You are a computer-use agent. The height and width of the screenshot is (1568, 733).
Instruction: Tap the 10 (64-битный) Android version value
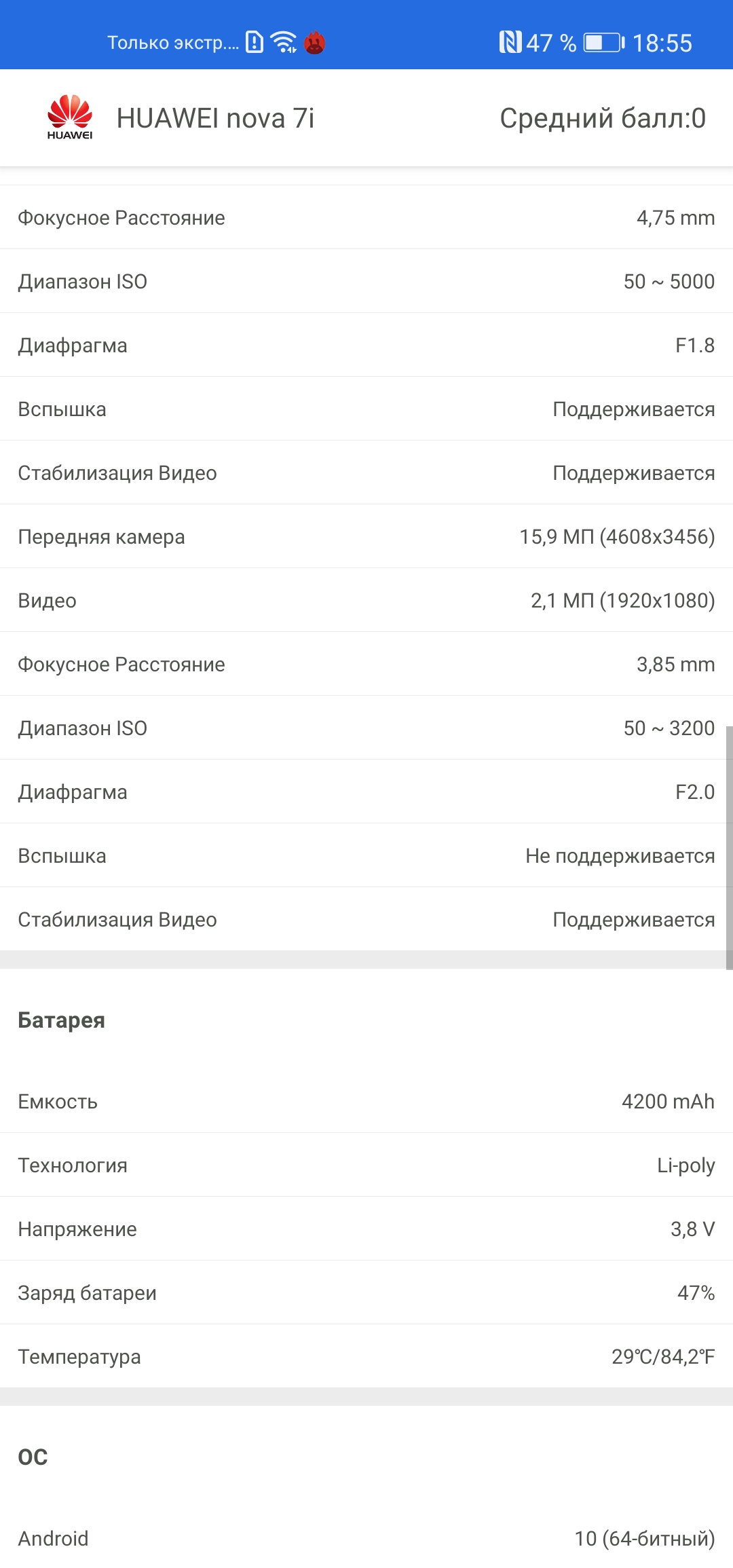[x=645, y=1539]
